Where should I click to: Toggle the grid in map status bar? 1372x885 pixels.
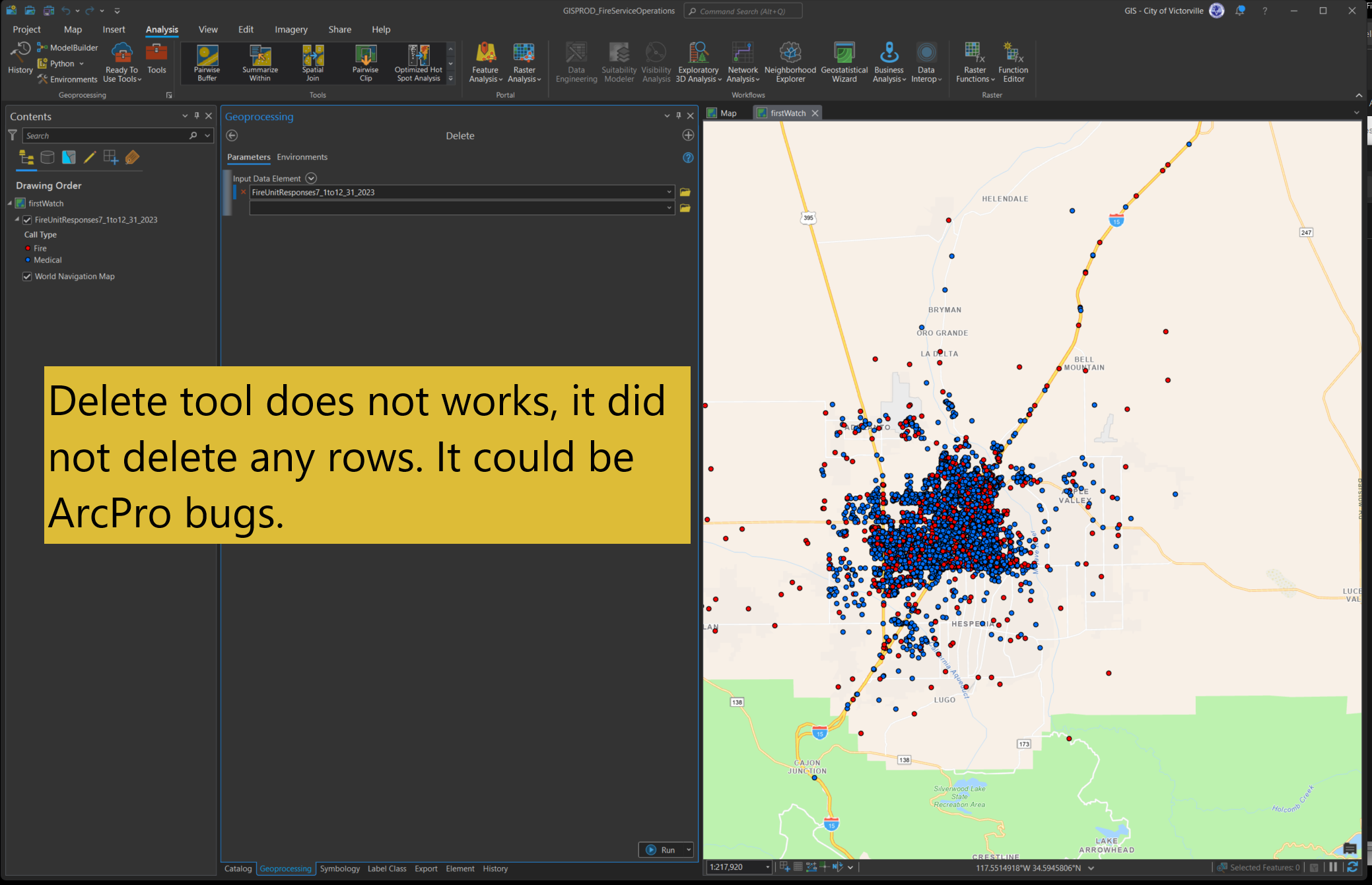pyautogui.click(x=798, y=867)
